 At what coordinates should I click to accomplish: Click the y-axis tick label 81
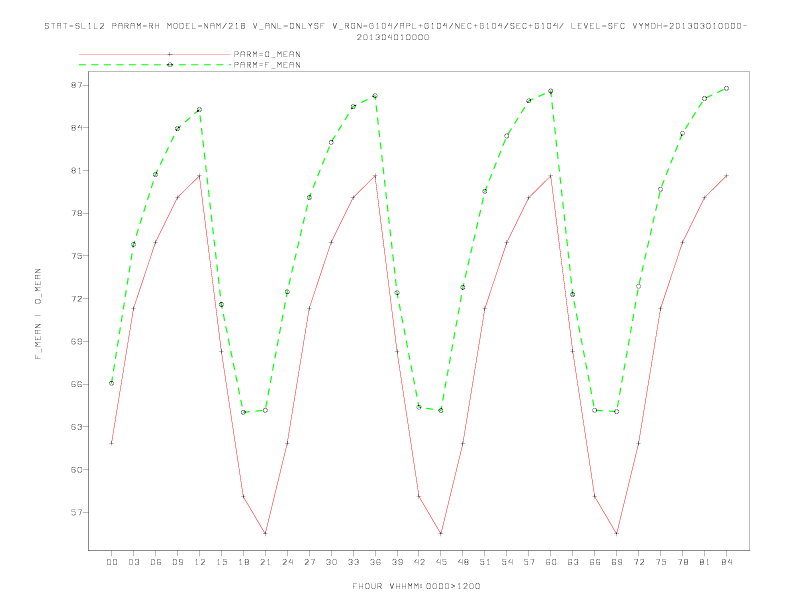76,171
